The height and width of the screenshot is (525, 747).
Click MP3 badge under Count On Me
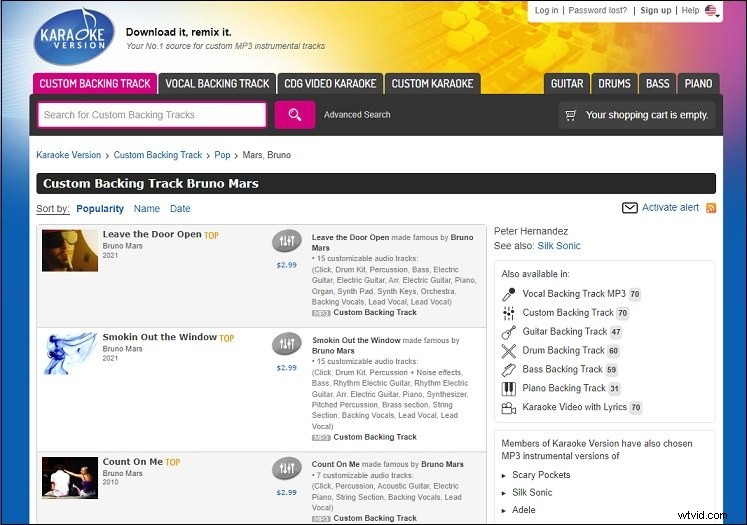coord(321,518)
